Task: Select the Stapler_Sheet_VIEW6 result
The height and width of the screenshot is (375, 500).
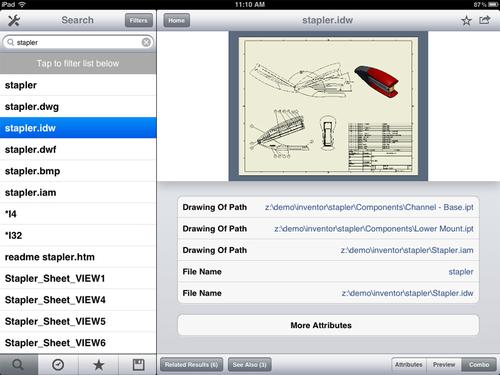Action: pos(78,343)
